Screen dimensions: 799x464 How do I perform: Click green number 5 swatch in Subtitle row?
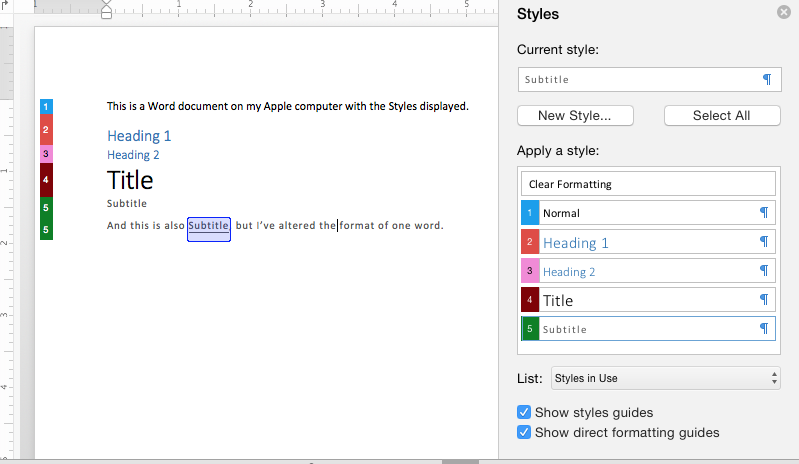(x=530, y=329)
